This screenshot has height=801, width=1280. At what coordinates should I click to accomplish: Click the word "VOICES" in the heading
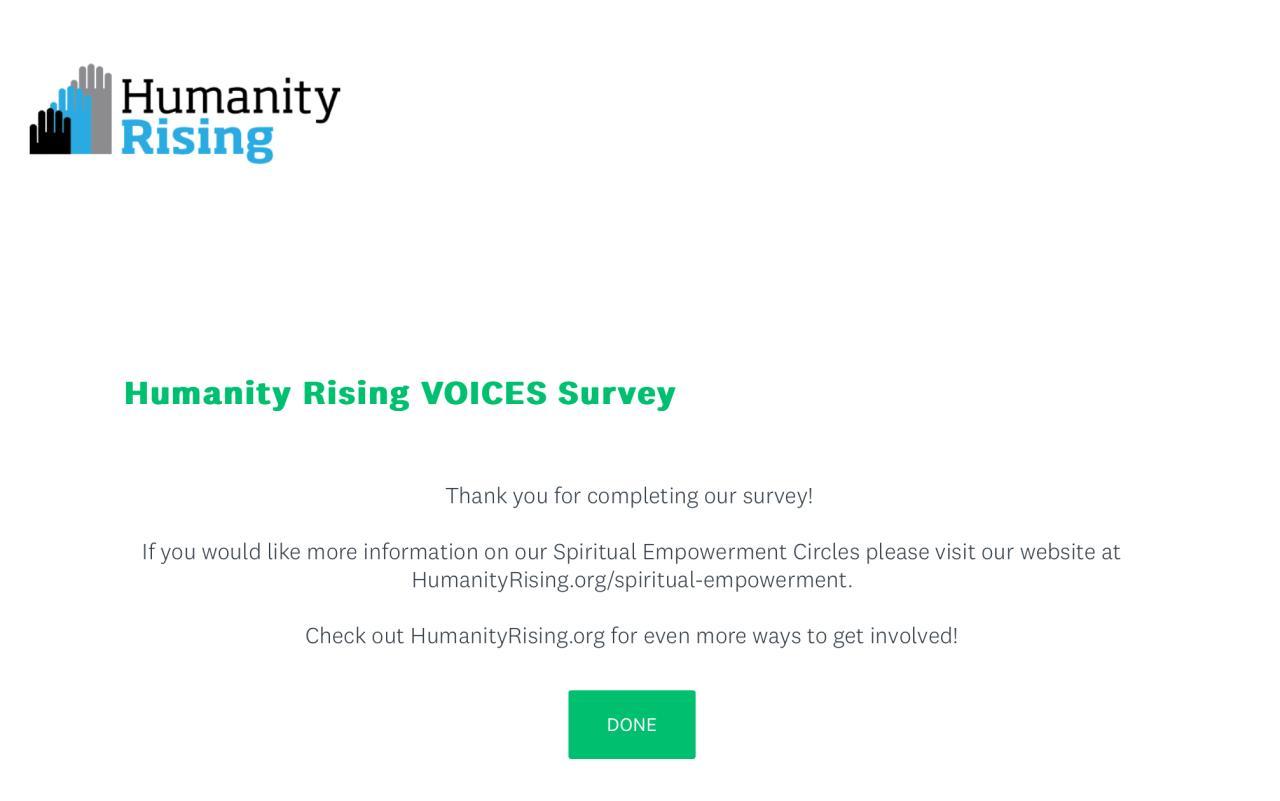(483, 393)
